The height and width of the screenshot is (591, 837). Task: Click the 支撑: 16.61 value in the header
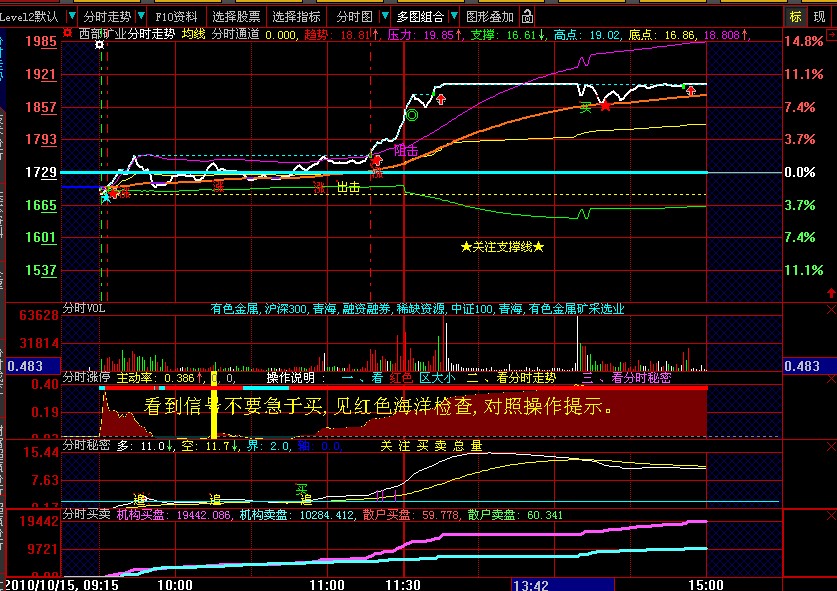[x=508, y=35]
